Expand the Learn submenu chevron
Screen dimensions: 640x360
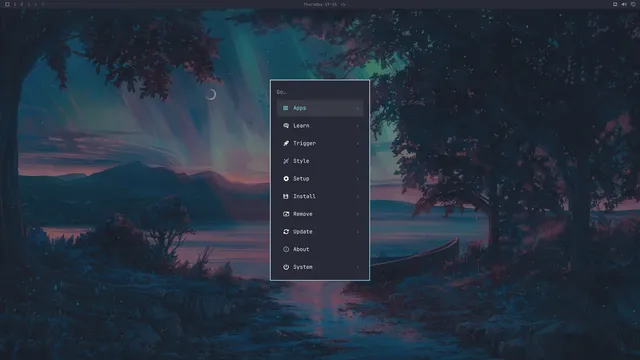358,126
